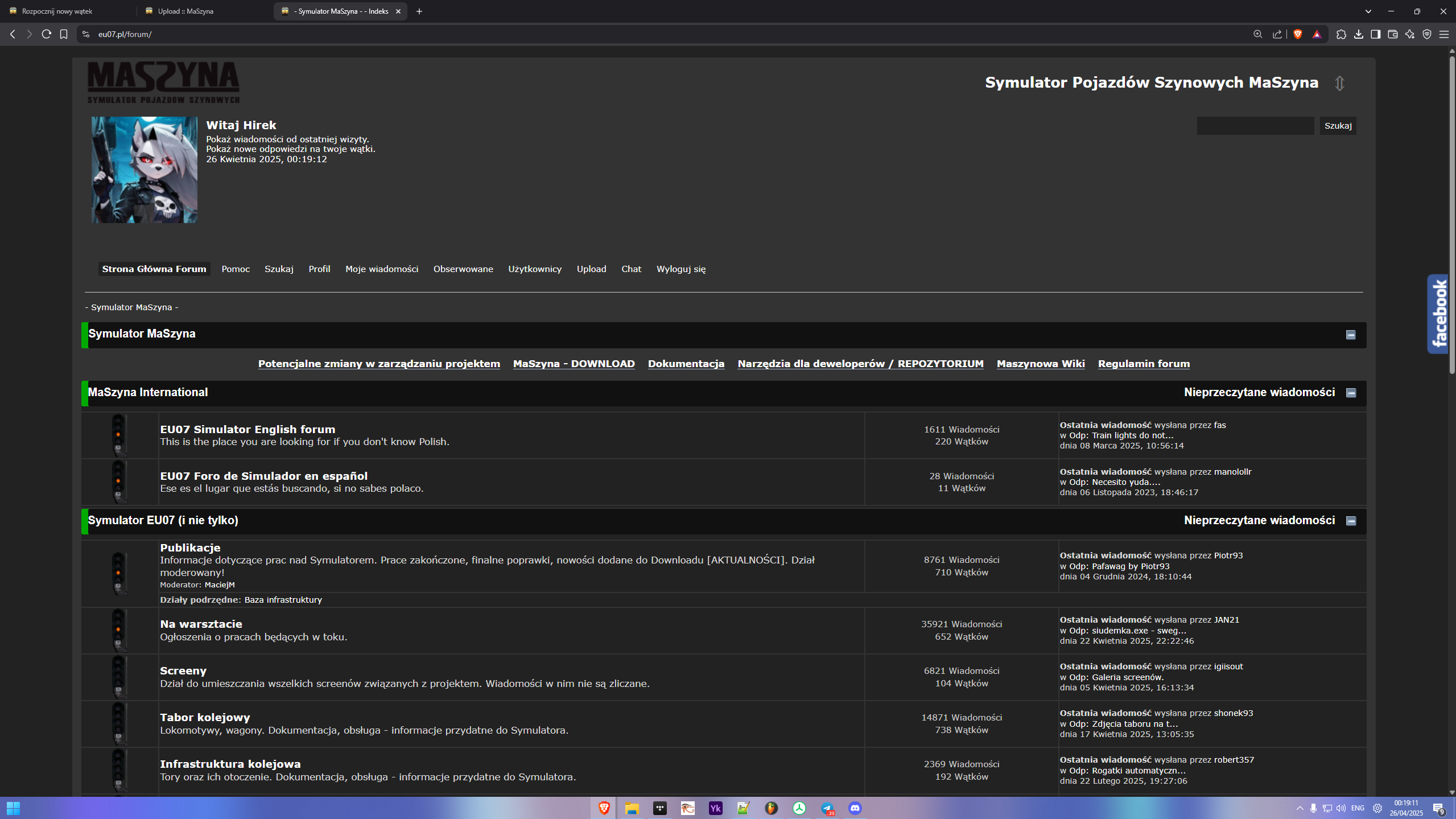The width and height of the screenshot is (1456, 819).
Task: Open the Brave VPN shield icon
Action: point(1426,34)
